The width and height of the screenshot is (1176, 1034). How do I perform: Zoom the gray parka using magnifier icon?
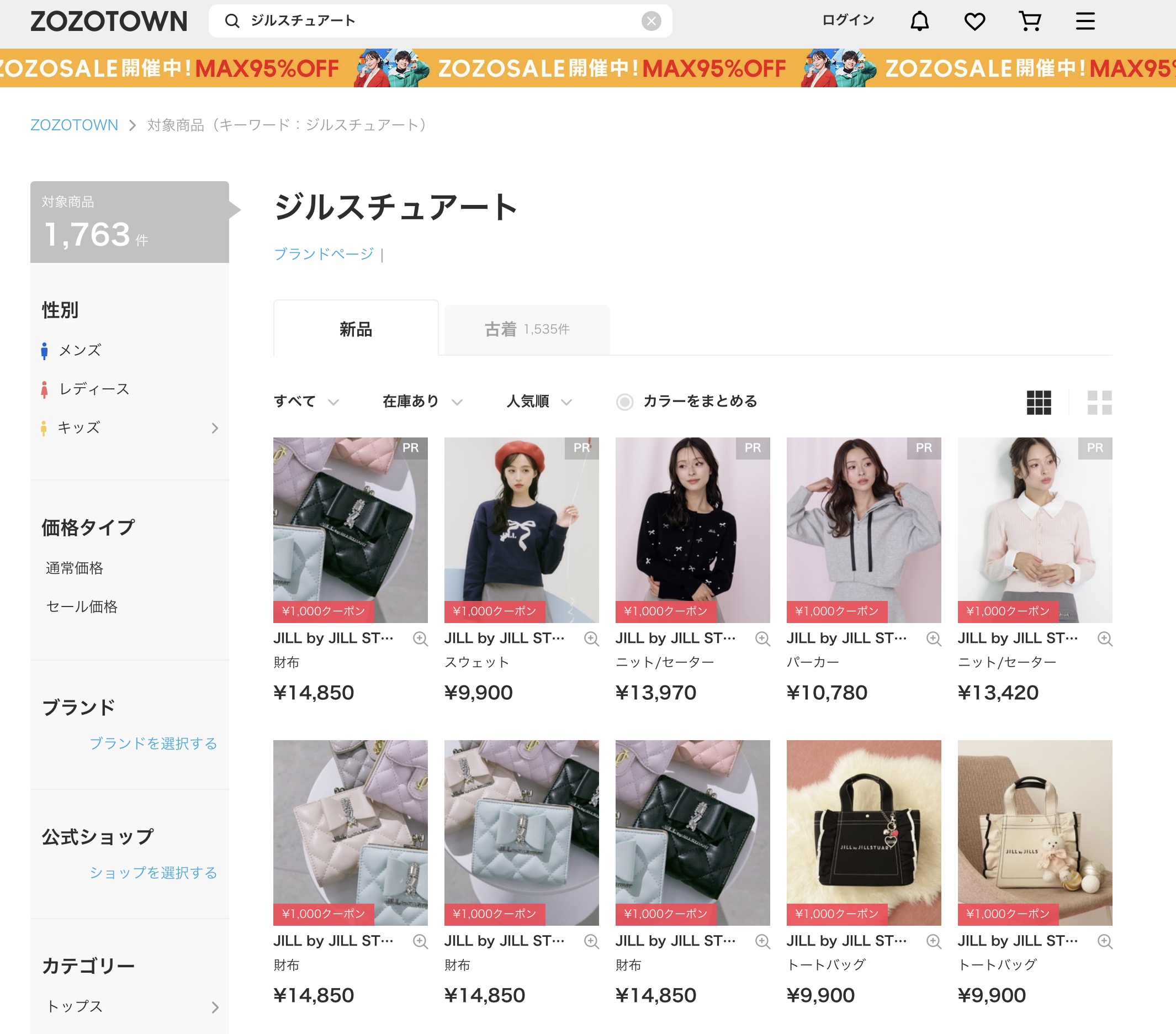point(933,639)
